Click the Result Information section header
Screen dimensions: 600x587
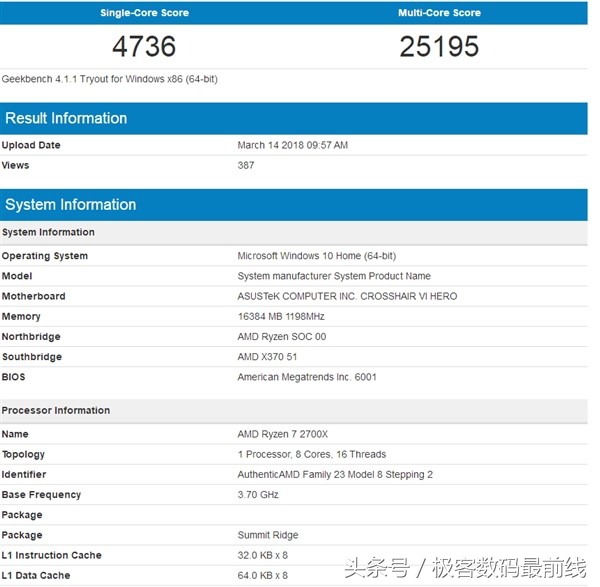click(x=293, y=118)
